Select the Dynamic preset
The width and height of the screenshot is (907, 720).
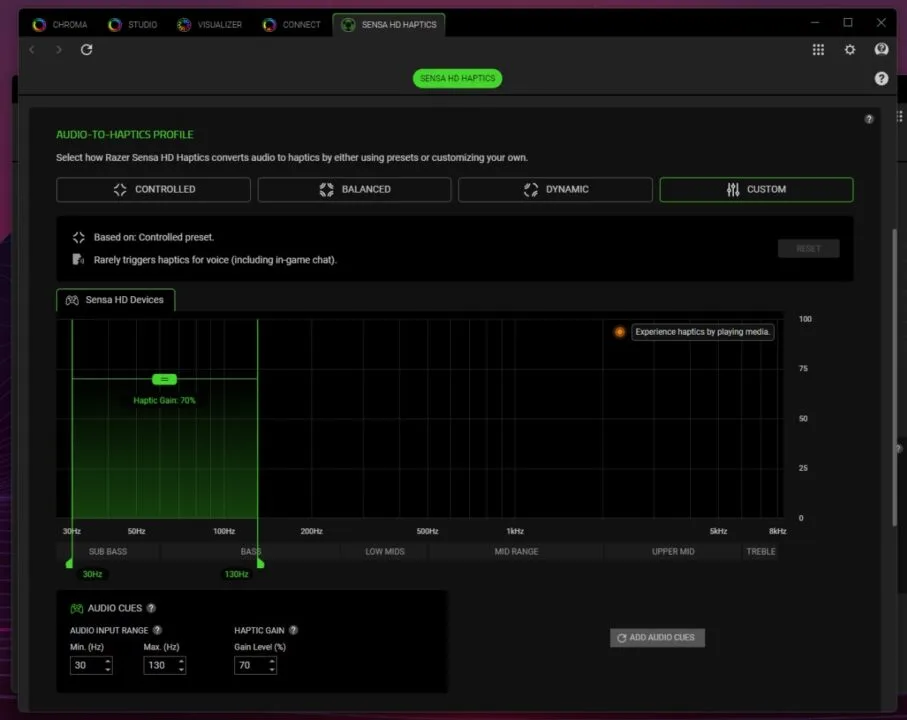coord(555,189)
